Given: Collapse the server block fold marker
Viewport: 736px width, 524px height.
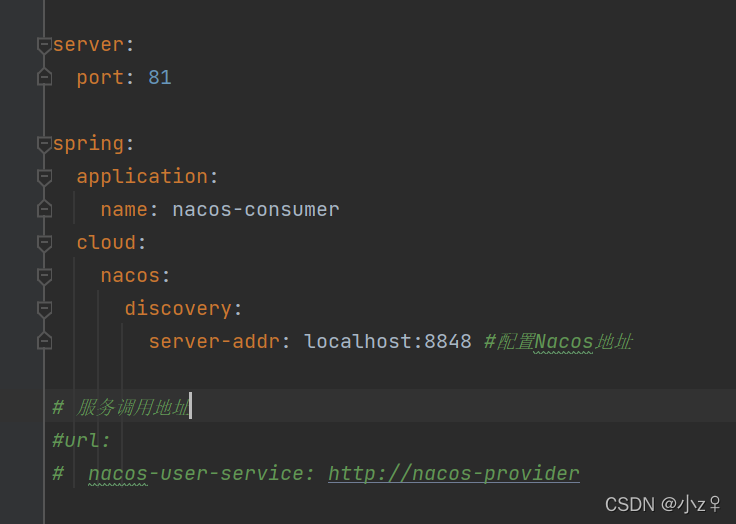Looking at the screenshot, I should [x=43, y=45].
